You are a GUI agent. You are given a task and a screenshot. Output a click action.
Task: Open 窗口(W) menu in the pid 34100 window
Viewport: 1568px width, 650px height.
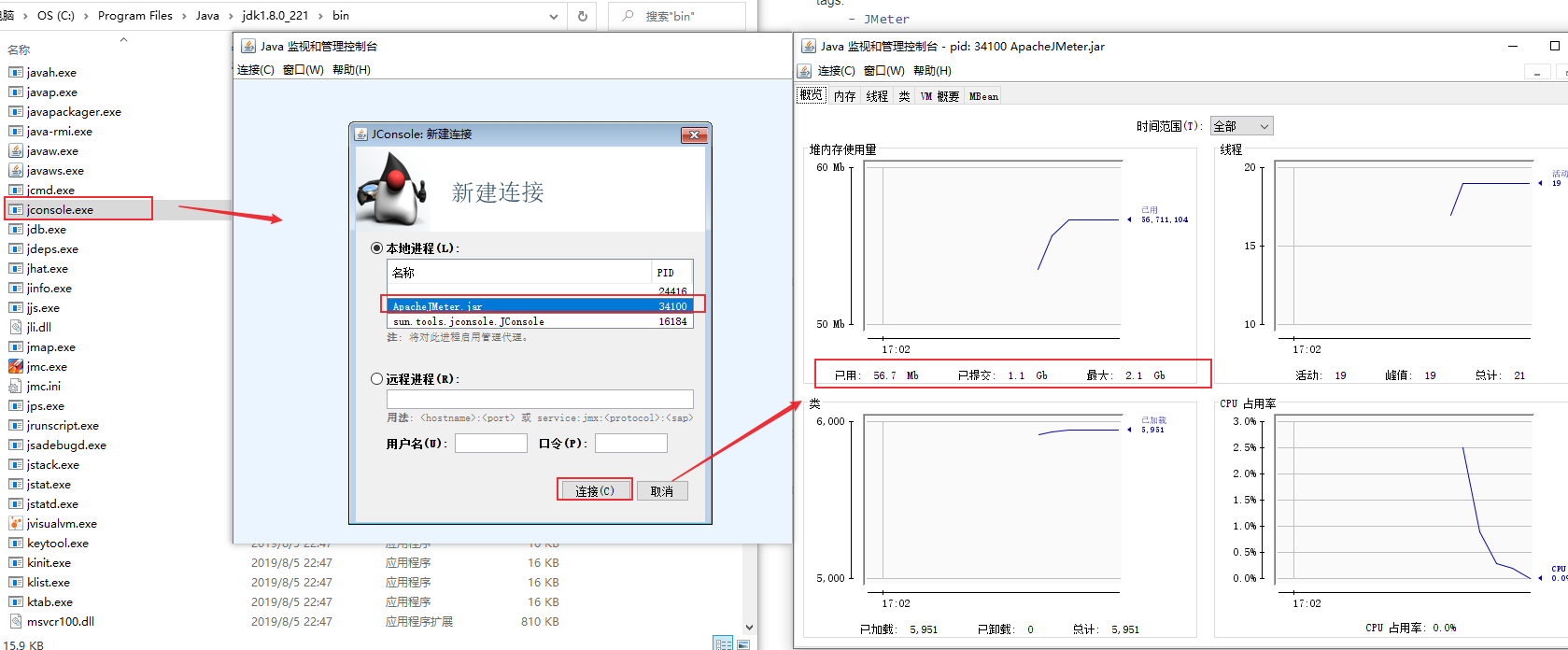(x=884, y=71)
